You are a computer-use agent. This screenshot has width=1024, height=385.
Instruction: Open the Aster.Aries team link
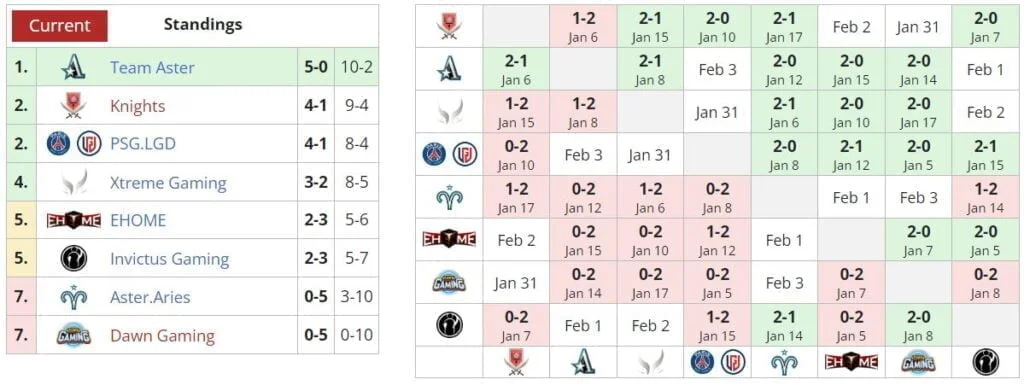pyautogui.click(x=150, y=297)
